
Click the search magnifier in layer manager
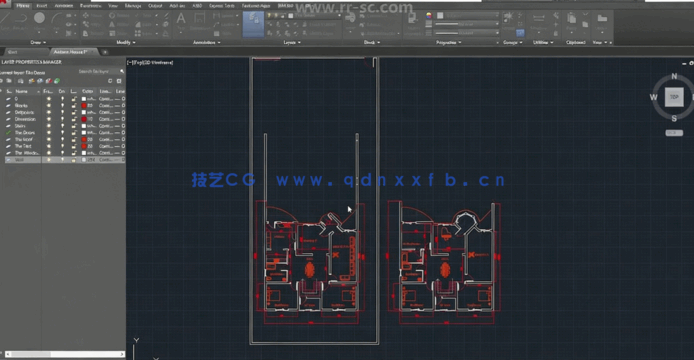122,71
